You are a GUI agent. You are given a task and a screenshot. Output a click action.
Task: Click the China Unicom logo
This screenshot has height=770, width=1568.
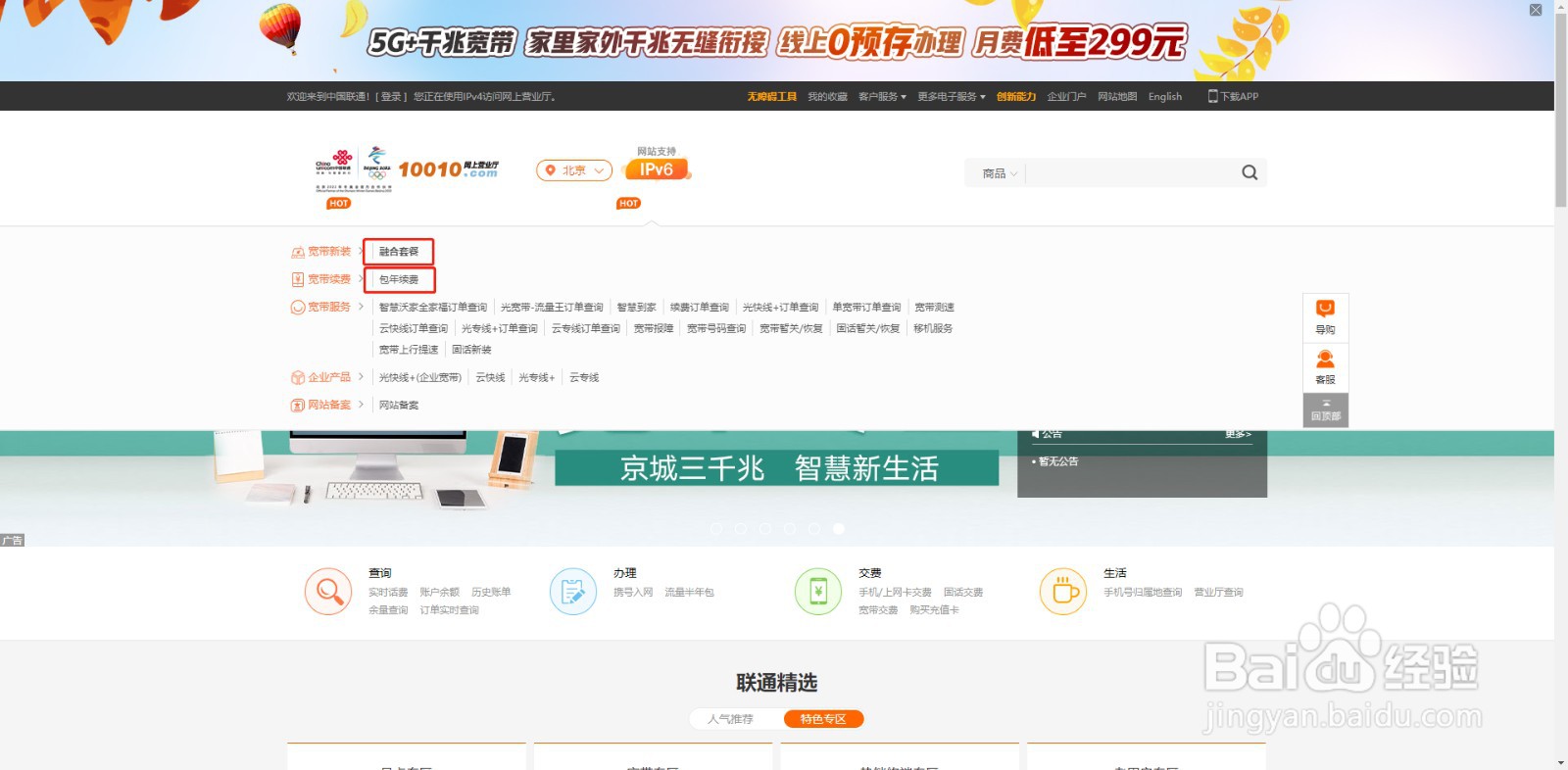click(x=334, y=163)
